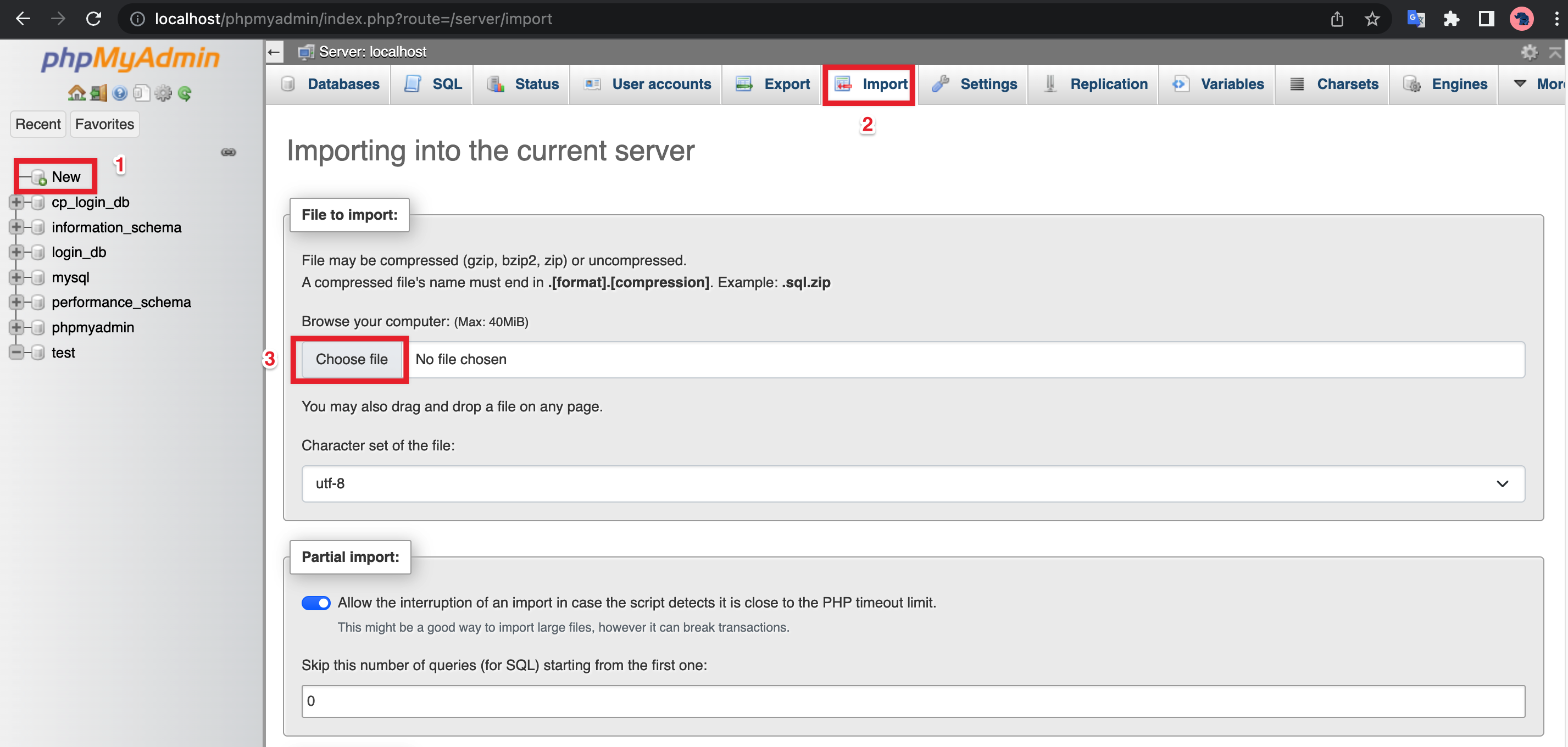Click the Favorites button

(x=105, y=124)
